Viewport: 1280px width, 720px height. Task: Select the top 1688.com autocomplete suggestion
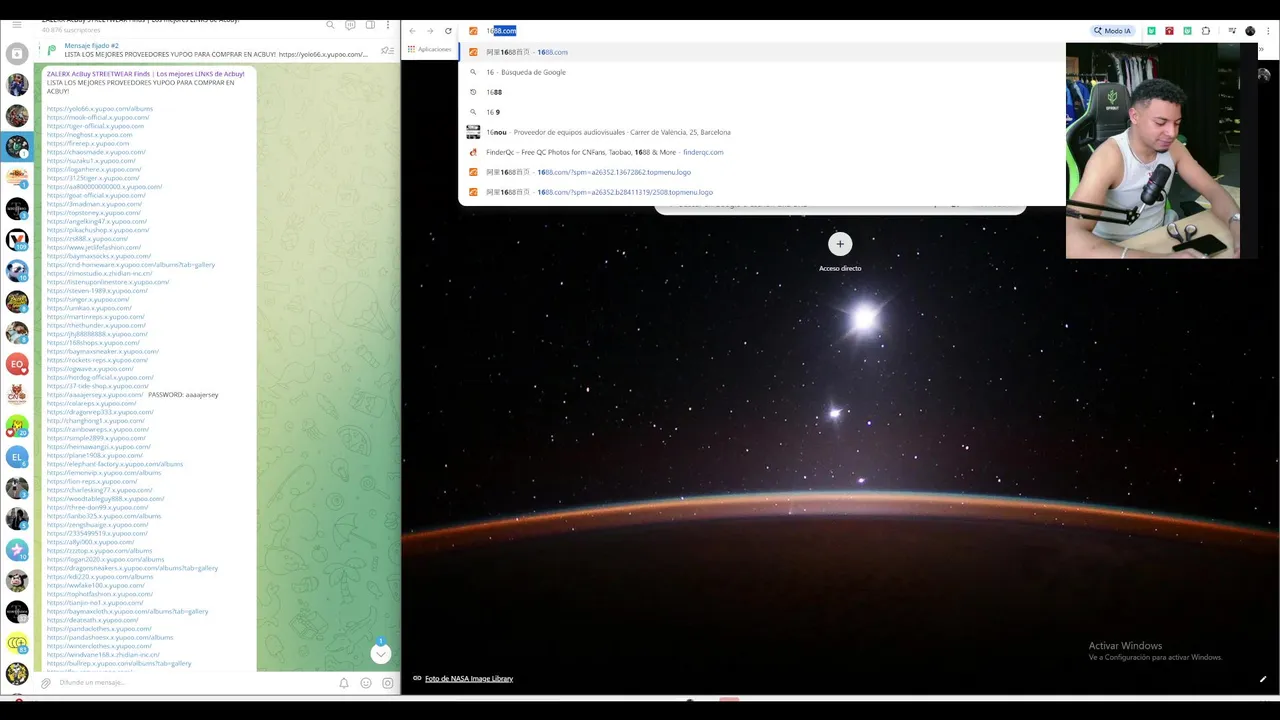point(762,52)
